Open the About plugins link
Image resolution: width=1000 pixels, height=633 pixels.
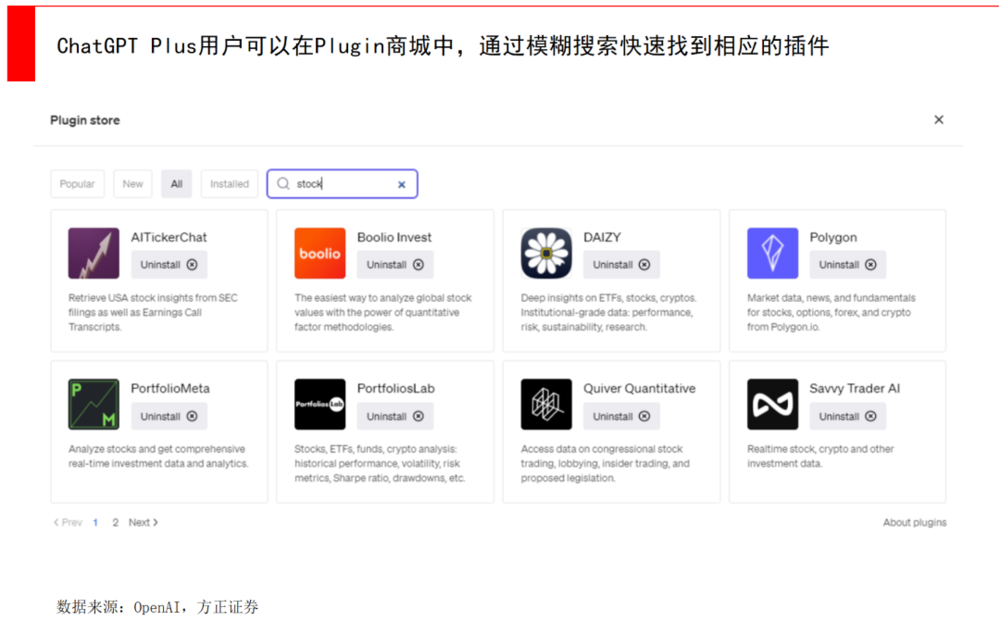point(914,522)
